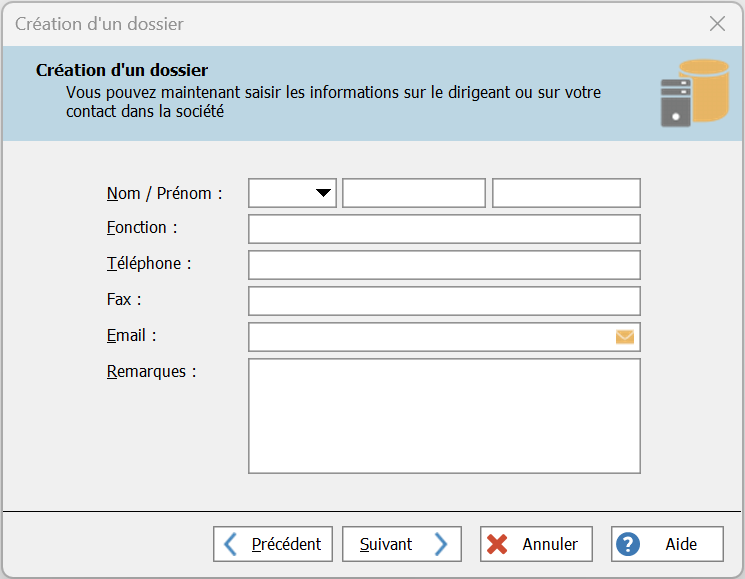
Task: Click the Email label text
Action: click(131, 336)
